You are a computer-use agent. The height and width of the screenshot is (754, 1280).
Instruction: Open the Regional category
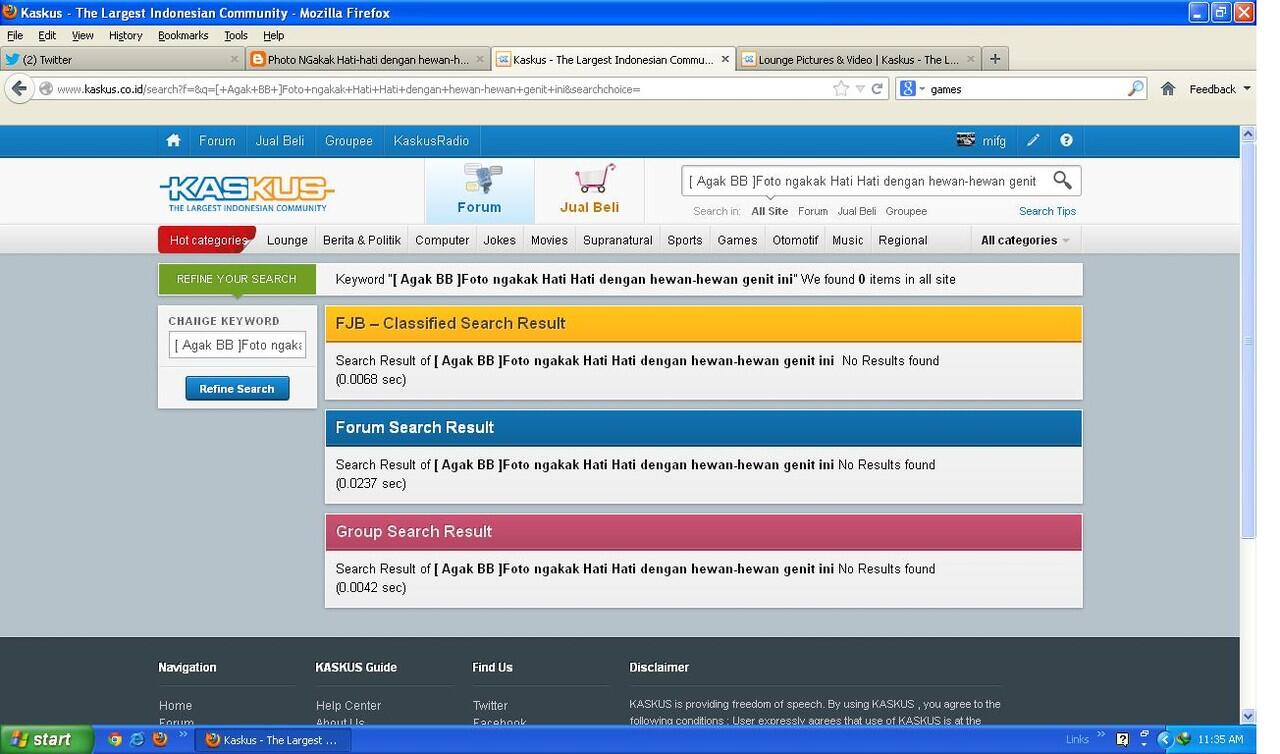click(903, 240)
